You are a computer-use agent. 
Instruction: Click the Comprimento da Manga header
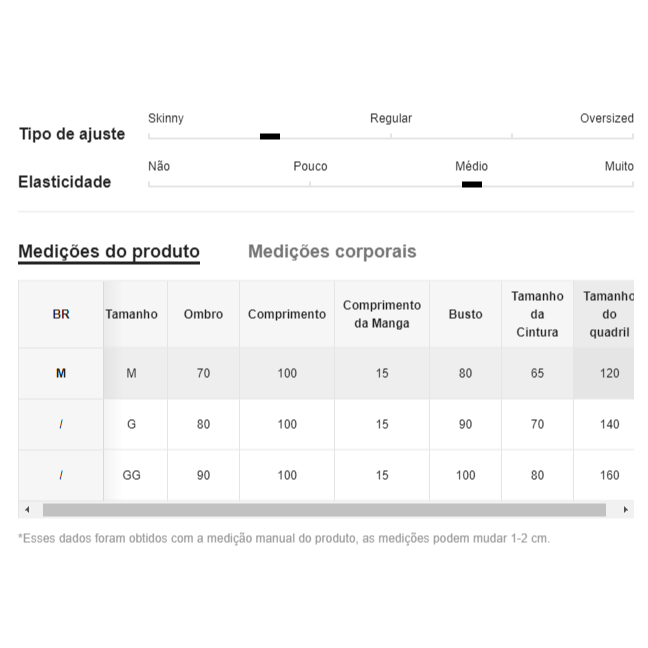click(x=382, y=314)
